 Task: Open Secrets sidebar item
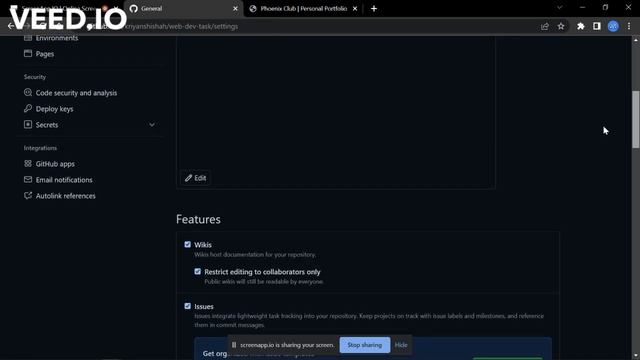click(47, 125)
